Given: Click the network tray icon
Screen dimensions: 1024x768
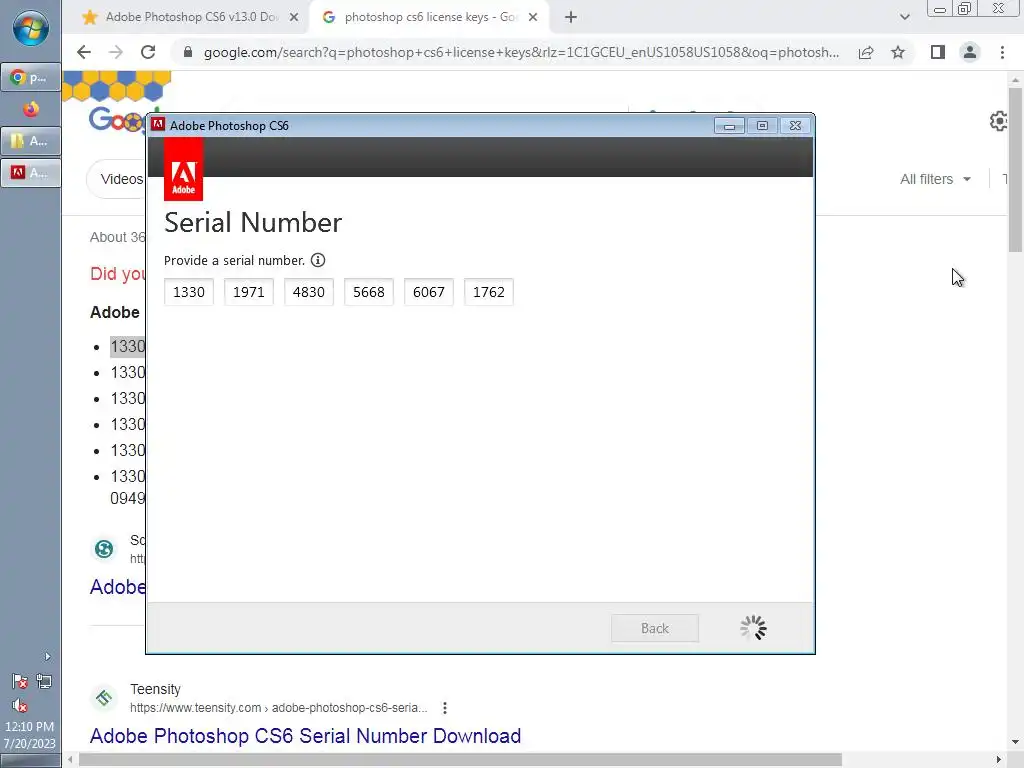Looking at the screenshot, I should click(x=44, y=682).
